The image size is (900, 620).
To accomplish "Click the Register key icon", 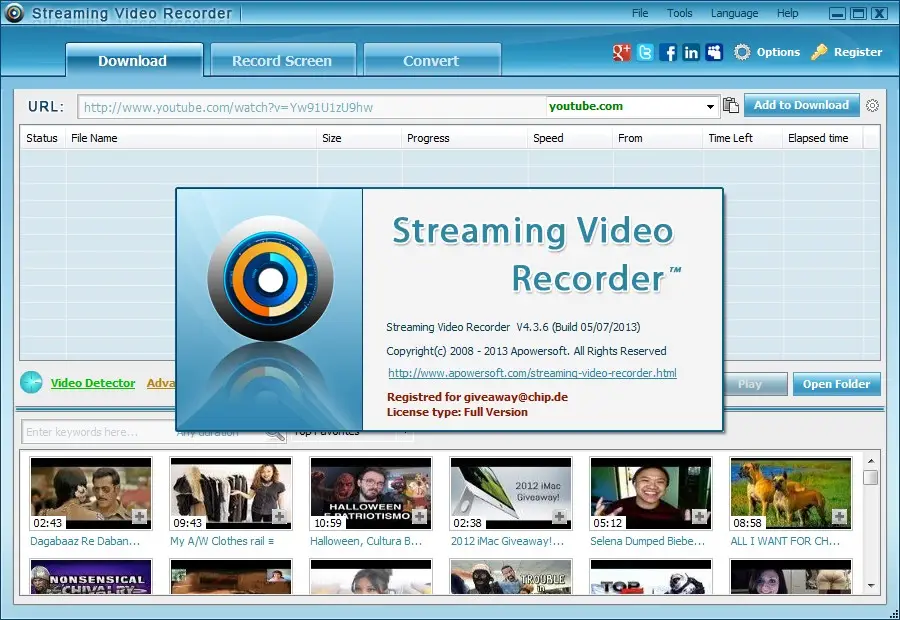I will point(819,52).
